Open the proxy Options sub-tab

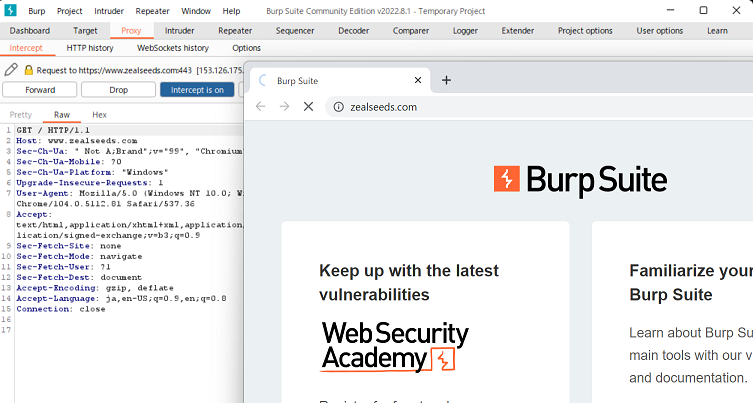[x=246, y=48]
